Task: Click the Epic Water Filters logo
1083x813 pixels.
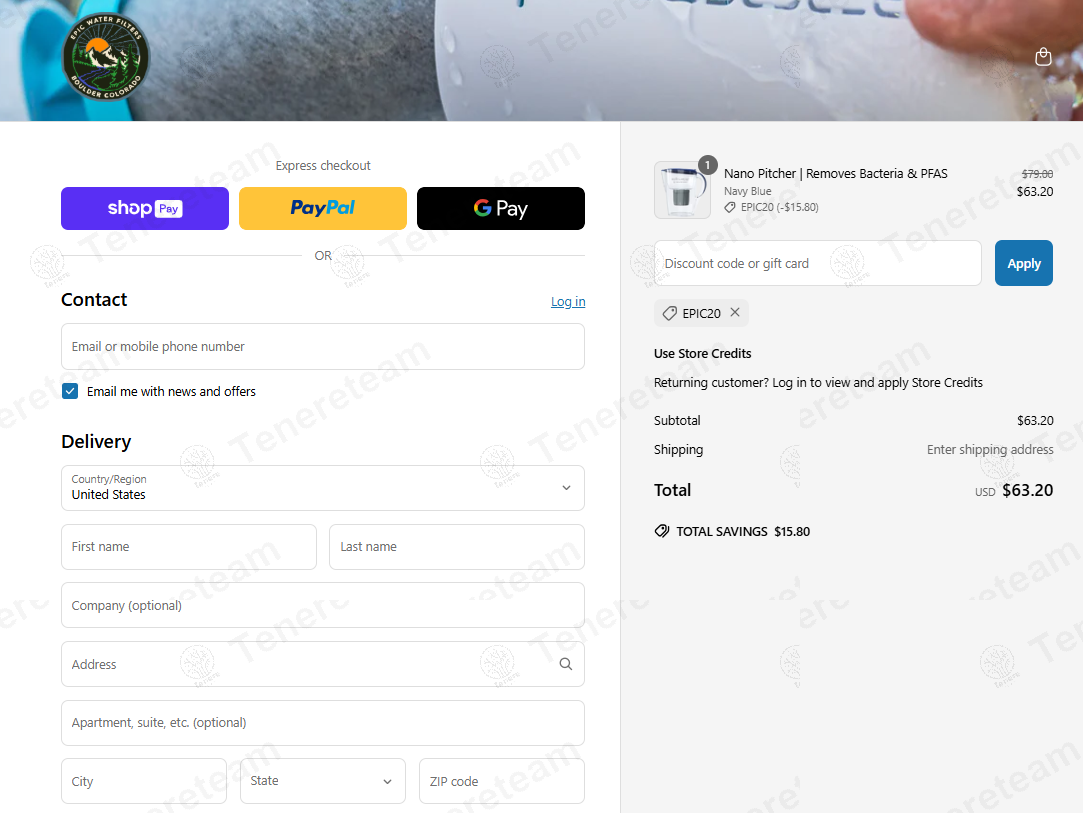Action: (106, 57)
